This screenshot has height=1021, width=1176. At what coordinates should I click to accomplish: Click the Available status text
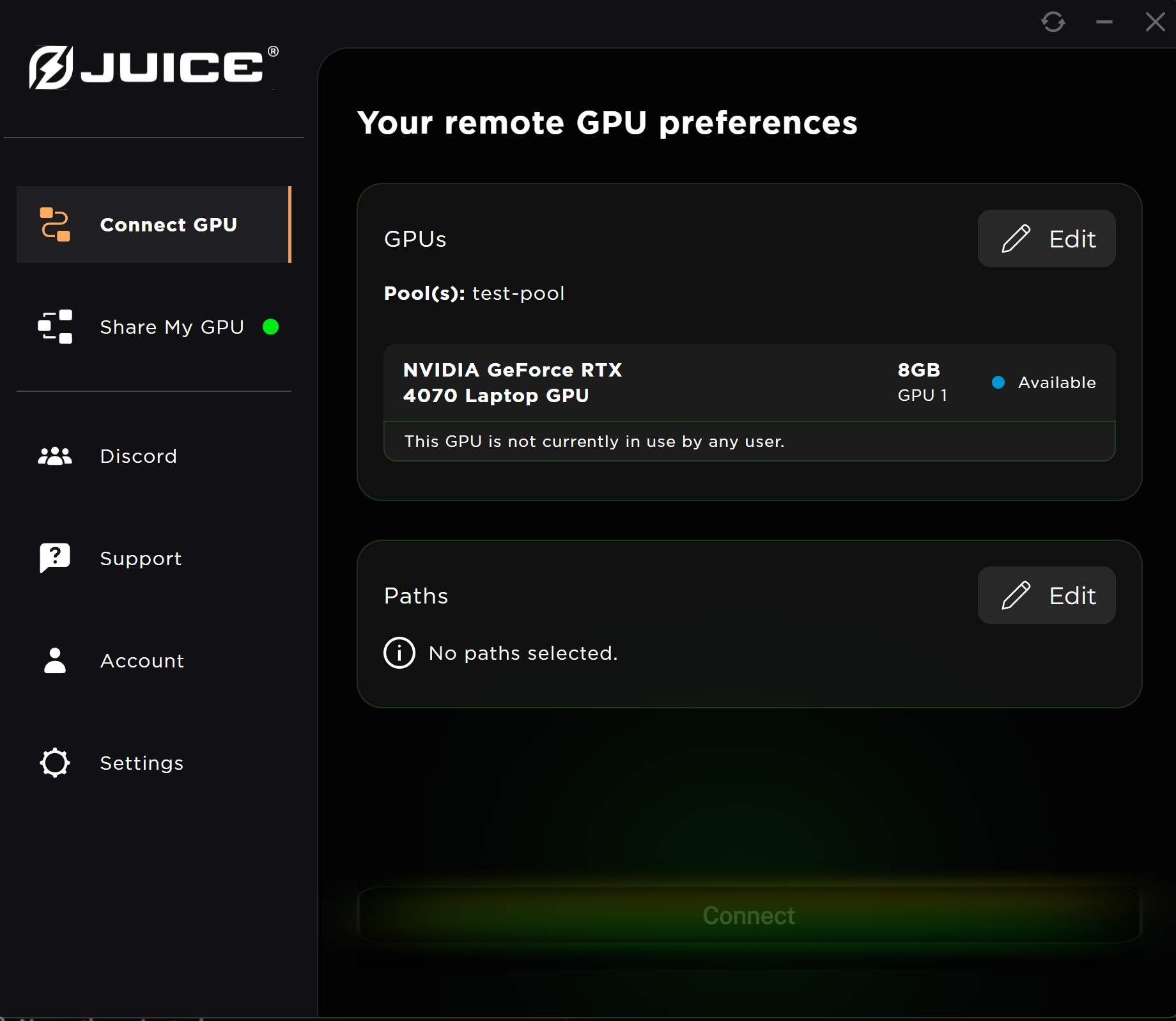1057,382
